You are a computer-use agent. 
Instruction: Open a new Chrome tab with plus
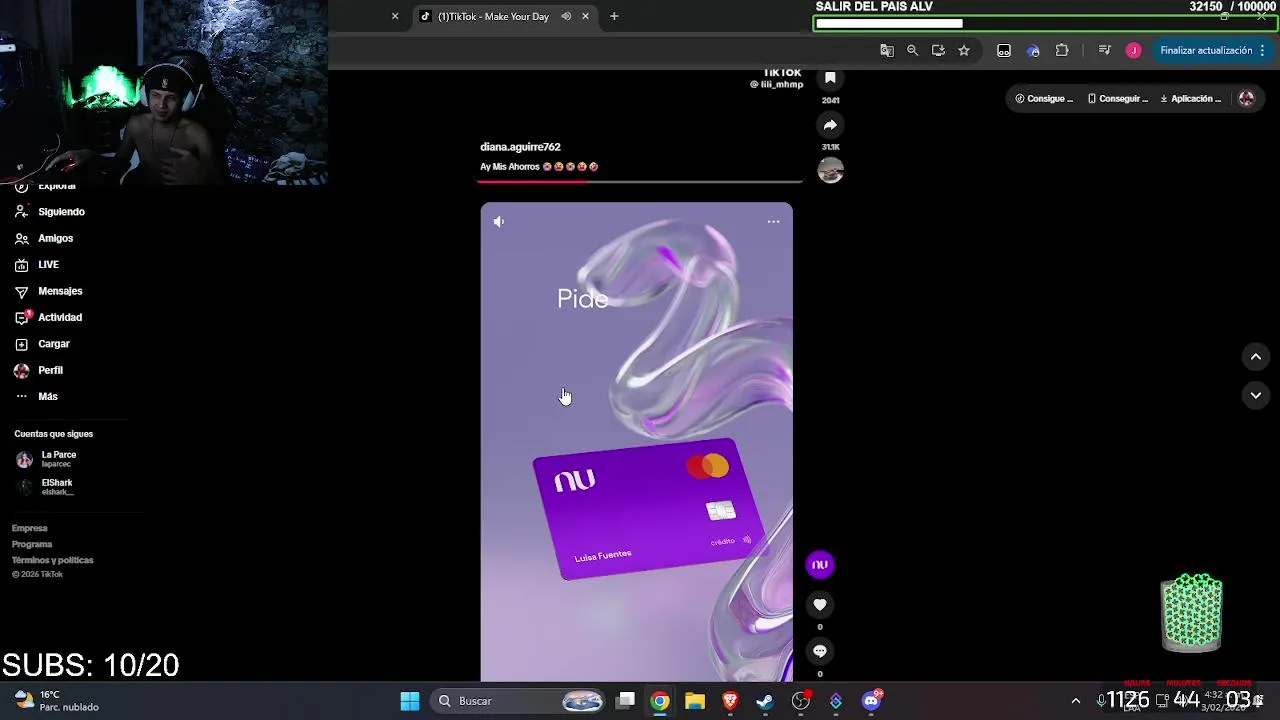[614, 16]
